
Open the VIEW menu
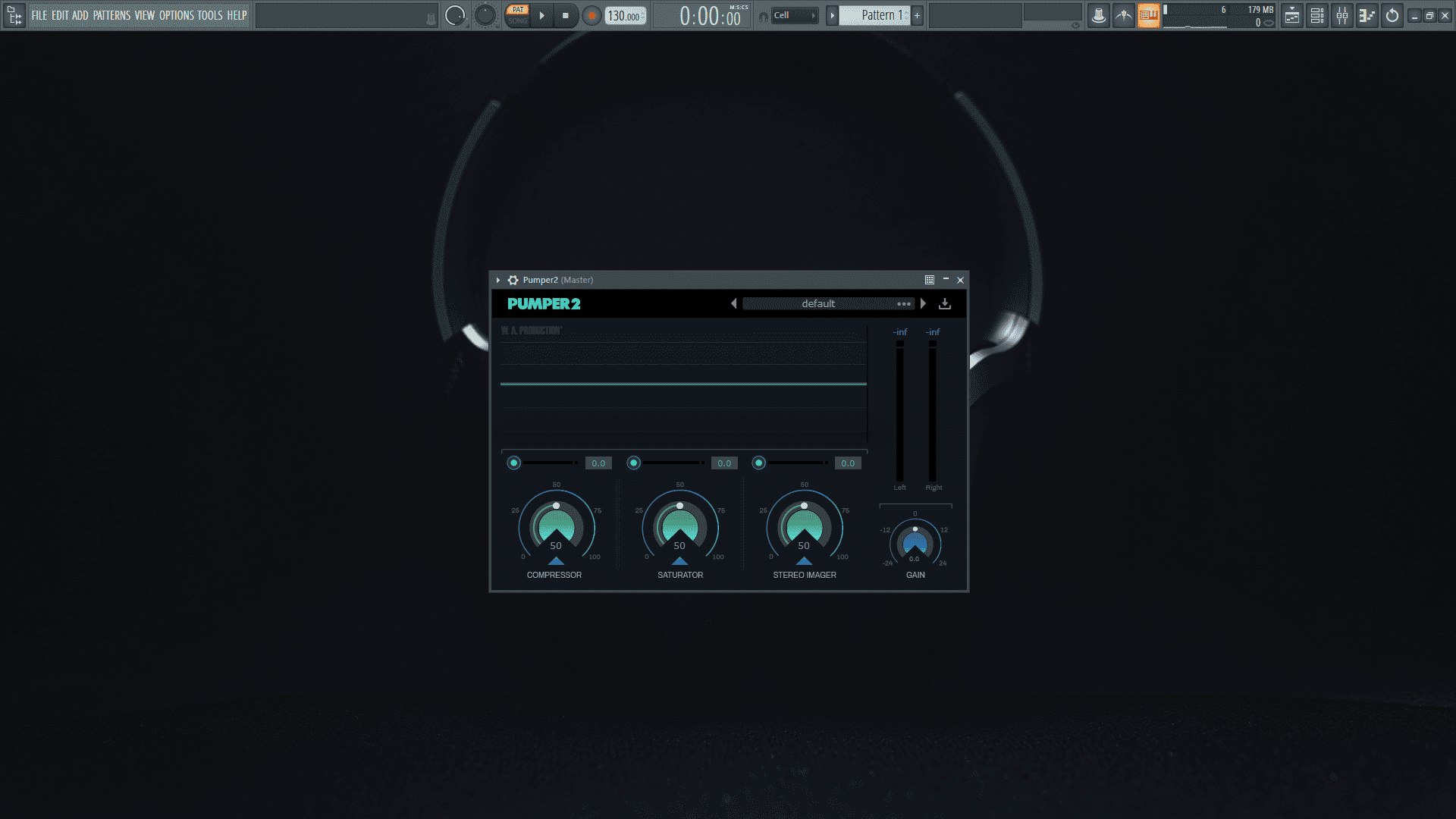pos(145,15)
